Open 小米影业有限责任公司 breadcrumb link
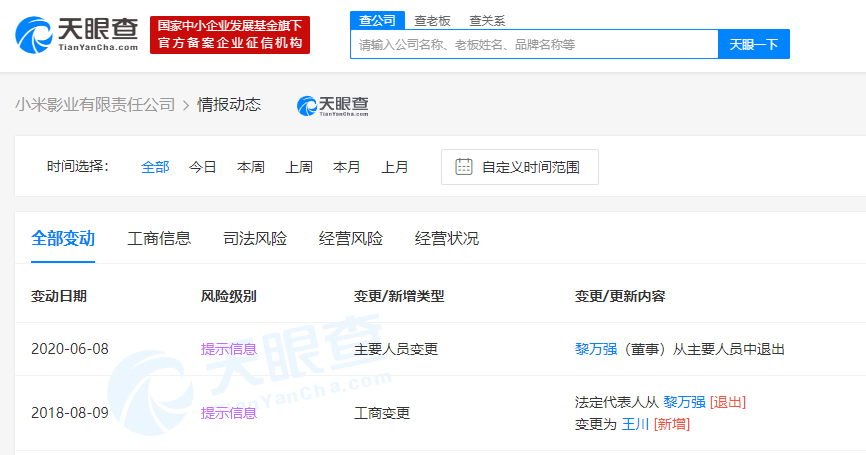866x455 pixels. coord(95,105)
